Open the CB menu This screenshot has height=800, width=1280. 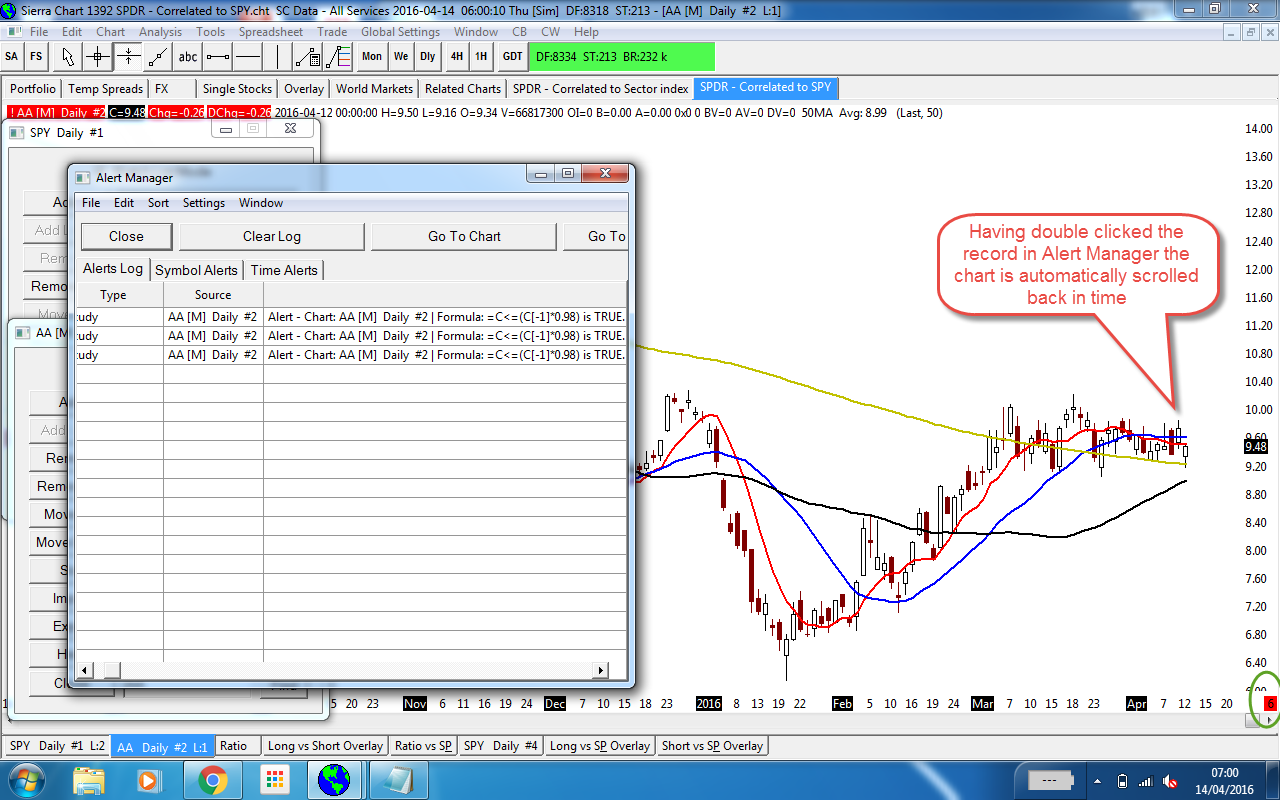click(x=520, y=32)
